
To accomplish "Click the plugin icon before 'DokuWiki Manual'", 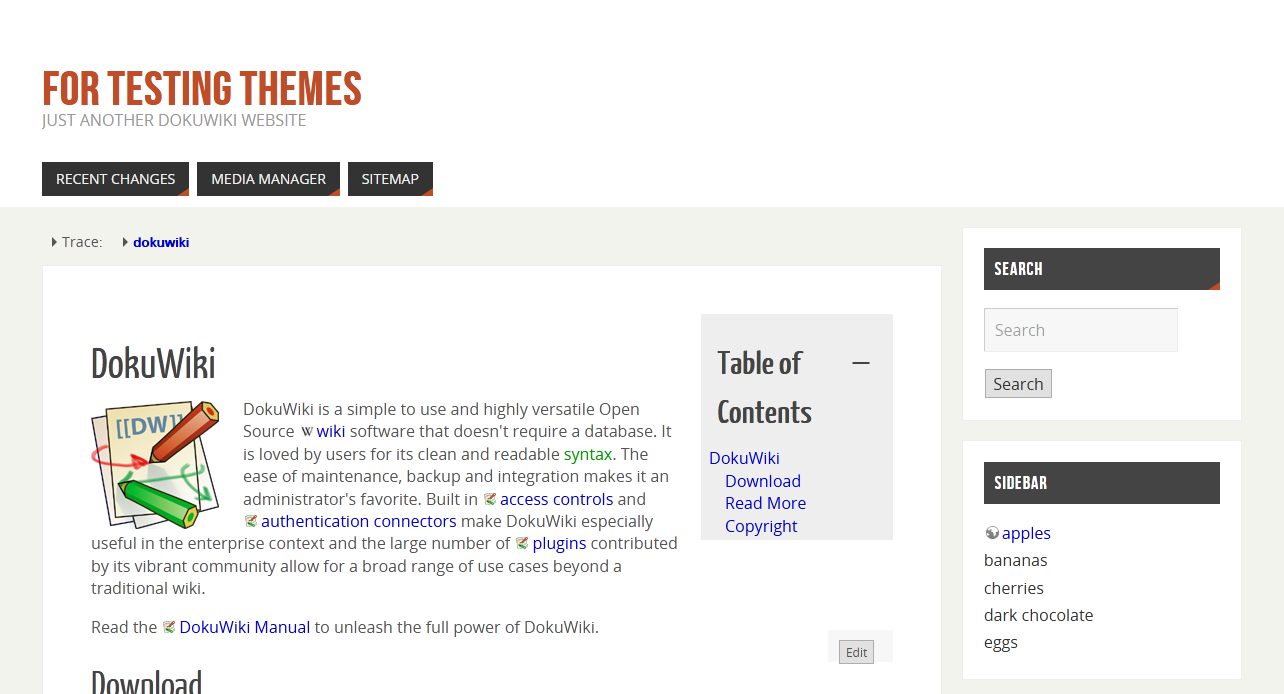I will pyautogui.click(x=168, y=627).
